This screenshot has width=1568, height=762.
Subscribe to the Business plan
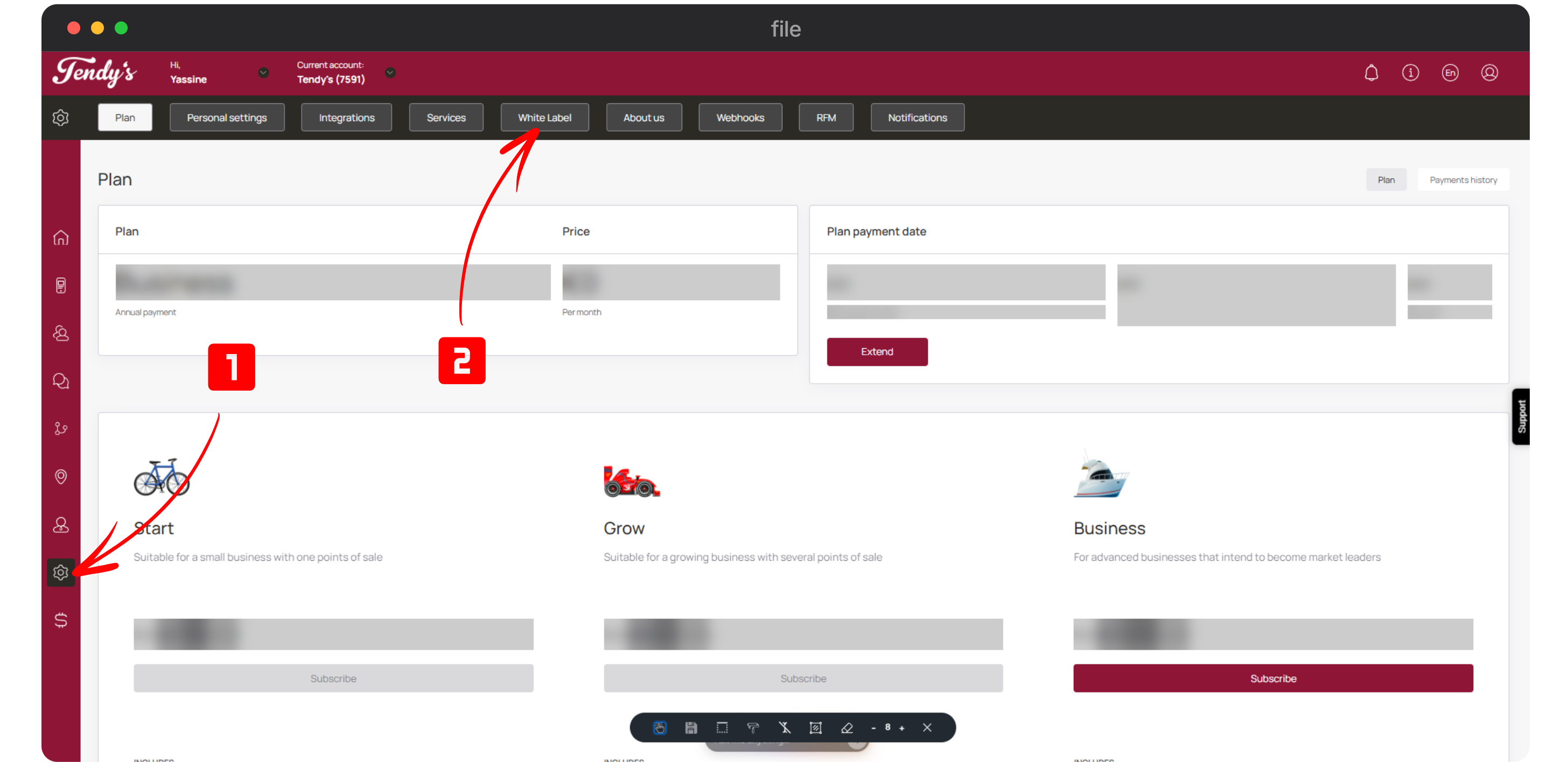[1273, 678]
